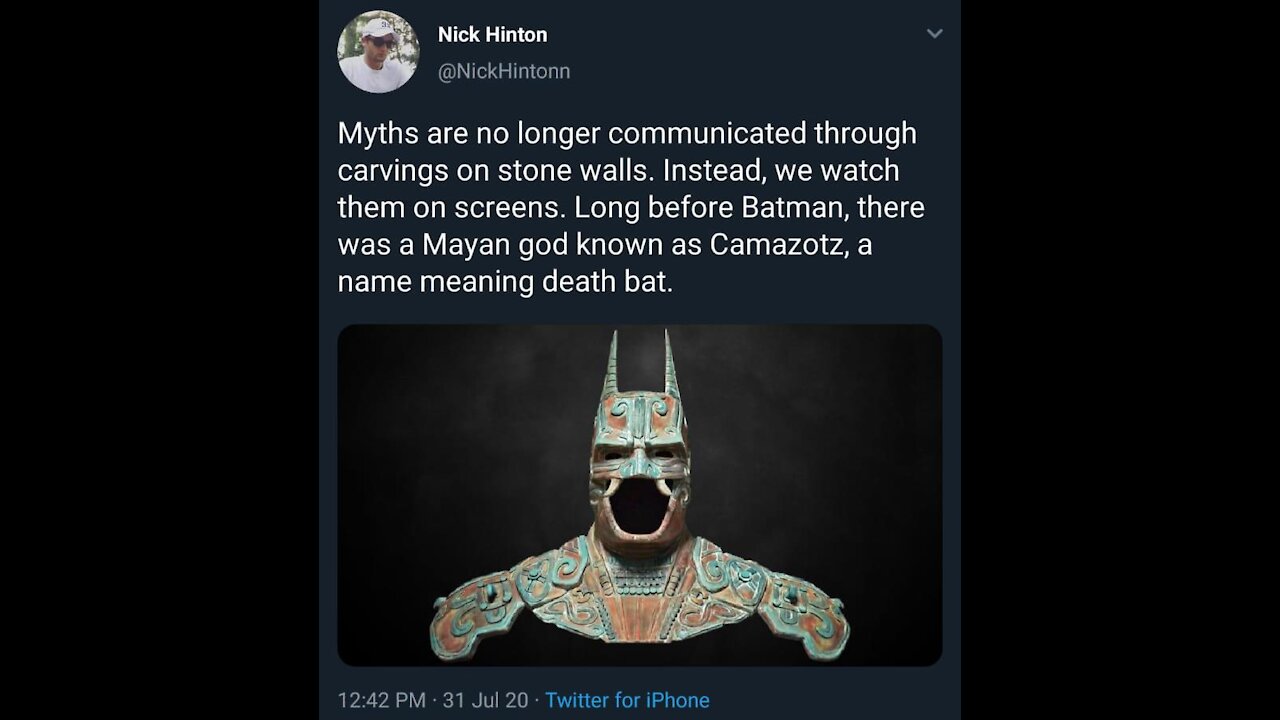Image resolution: width=1280 pixels, height=720 pixels.
Task: Open the Camazotz bat sculpture image
Action: click(x=640, y=495)
